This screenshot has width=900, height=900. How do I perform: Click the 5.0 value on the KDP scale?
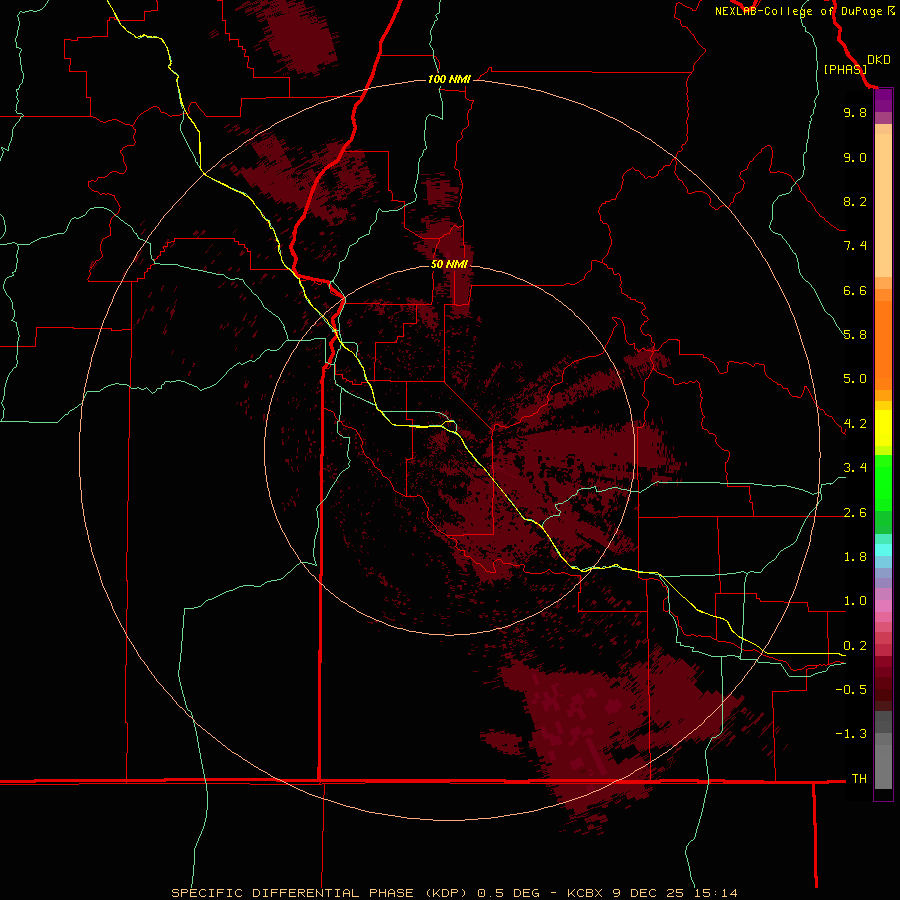[x=855, y=379]
